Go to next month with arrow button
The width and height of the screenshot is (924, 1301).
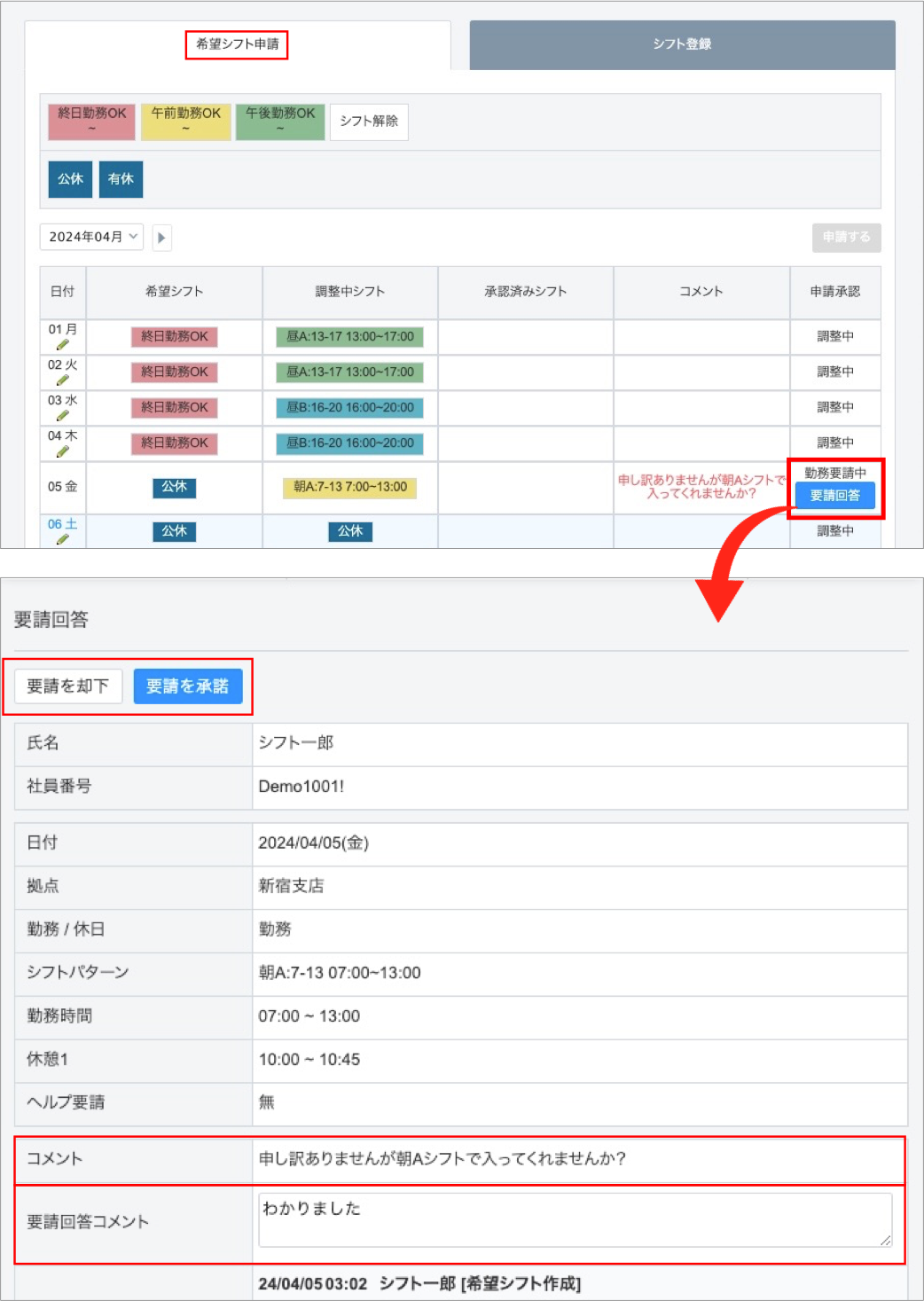coord(161,238)
